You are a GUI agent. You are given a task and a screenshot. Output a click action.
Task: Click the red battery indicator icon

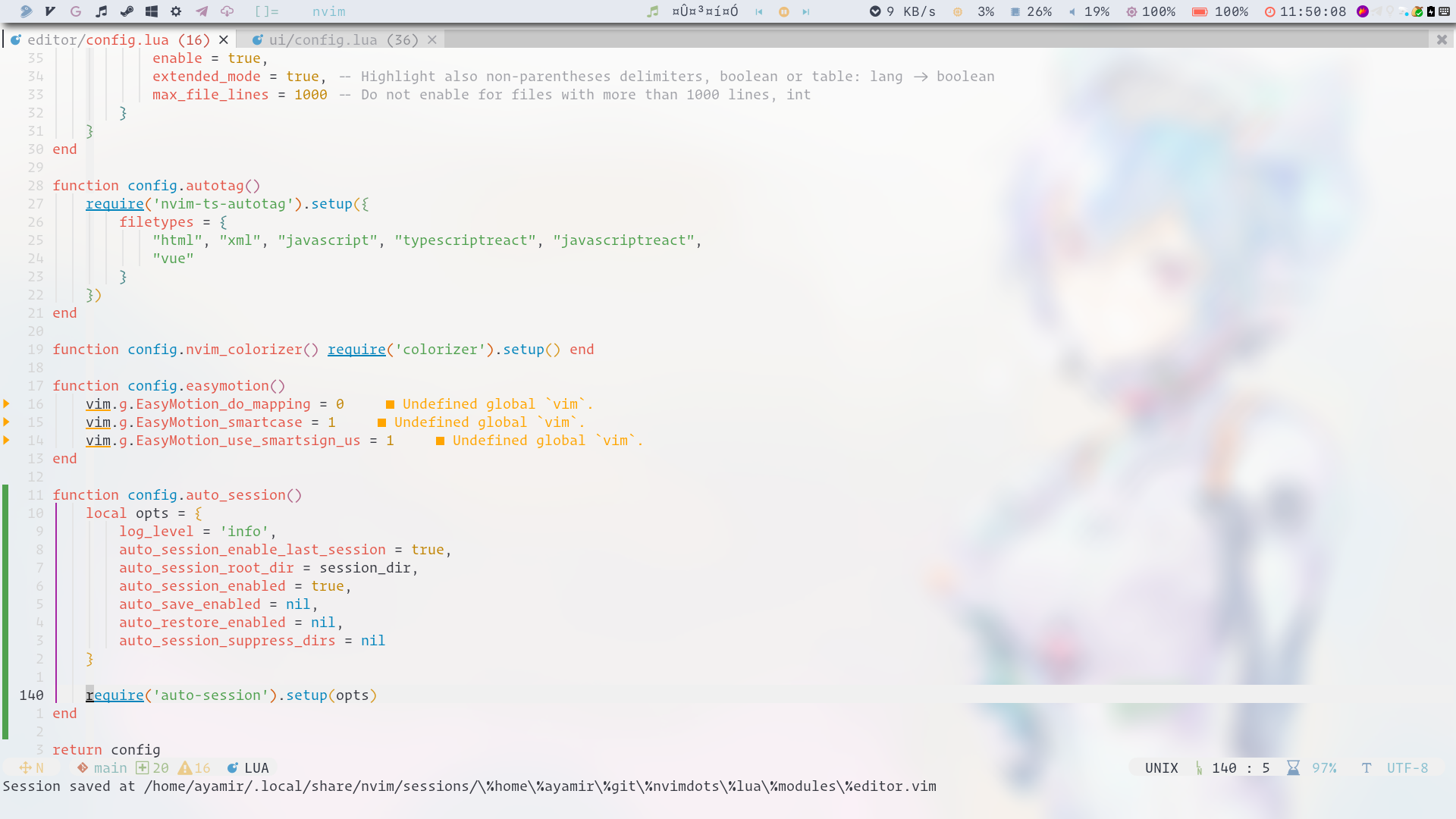[1200, 11]
